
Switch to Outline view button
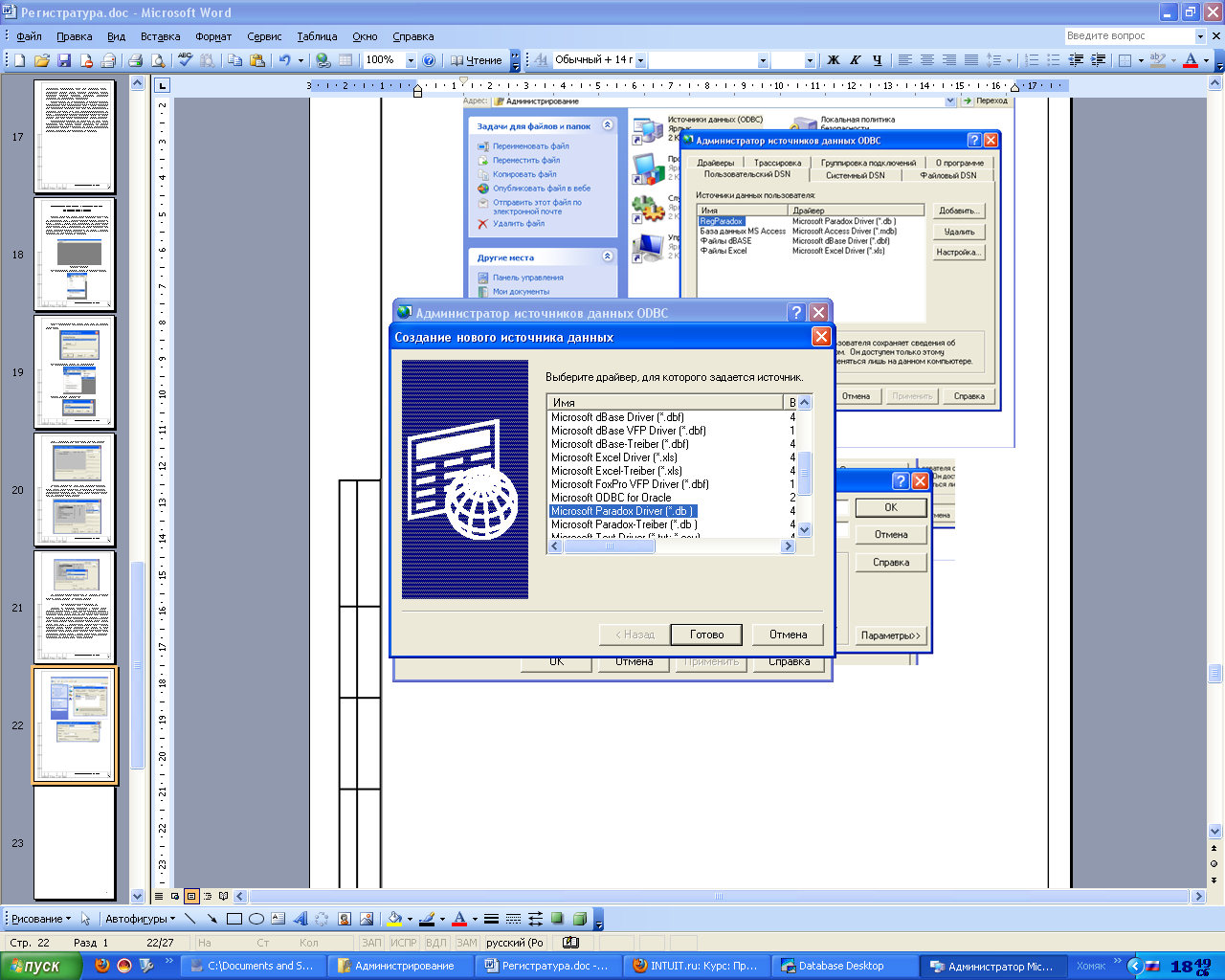point(207,897)
